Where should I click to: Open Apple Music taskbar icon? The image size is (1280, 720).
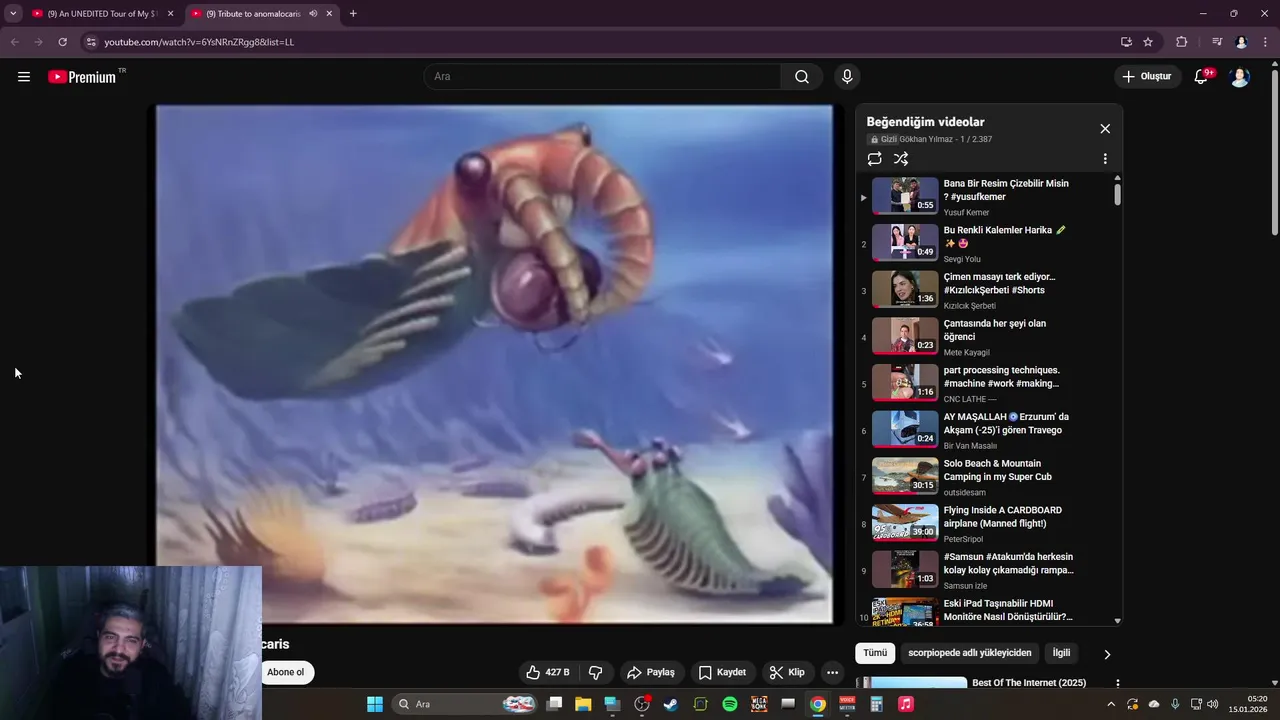point(906,704)
